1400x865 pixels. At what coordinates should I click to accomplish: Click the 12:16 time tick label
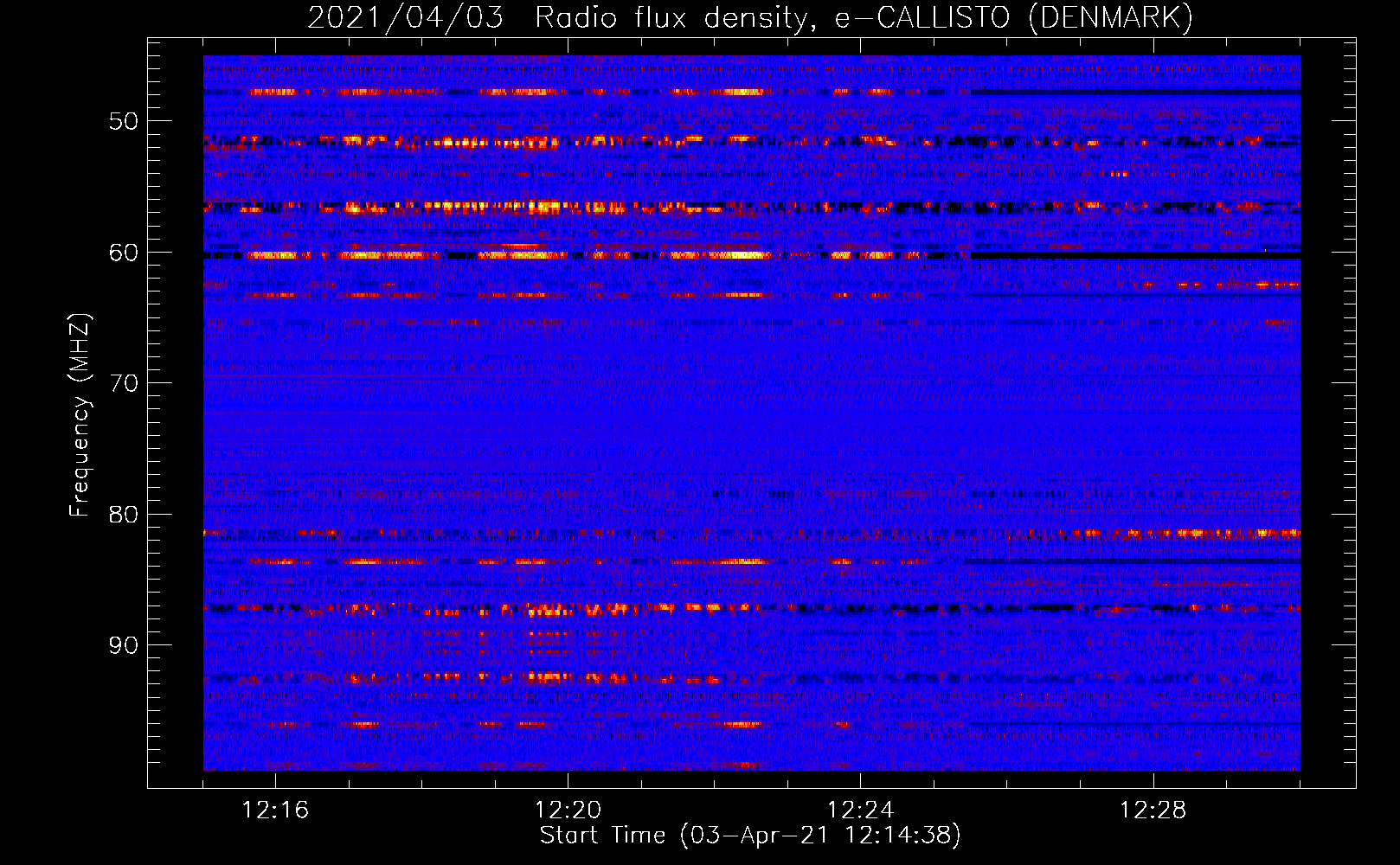[275, 811]
